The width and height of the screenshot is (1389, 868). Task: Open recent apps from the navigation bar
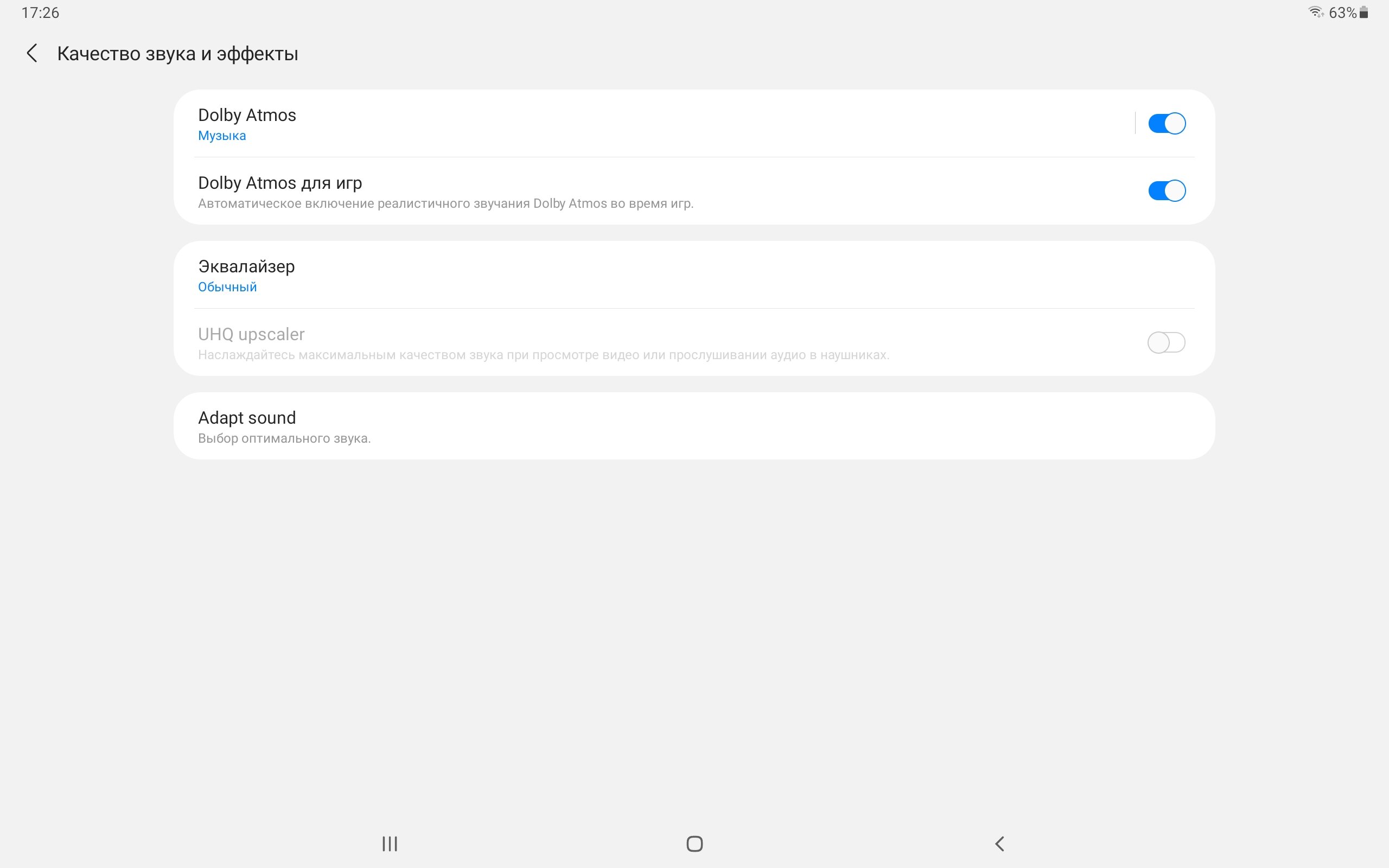(x=390, y=843)
